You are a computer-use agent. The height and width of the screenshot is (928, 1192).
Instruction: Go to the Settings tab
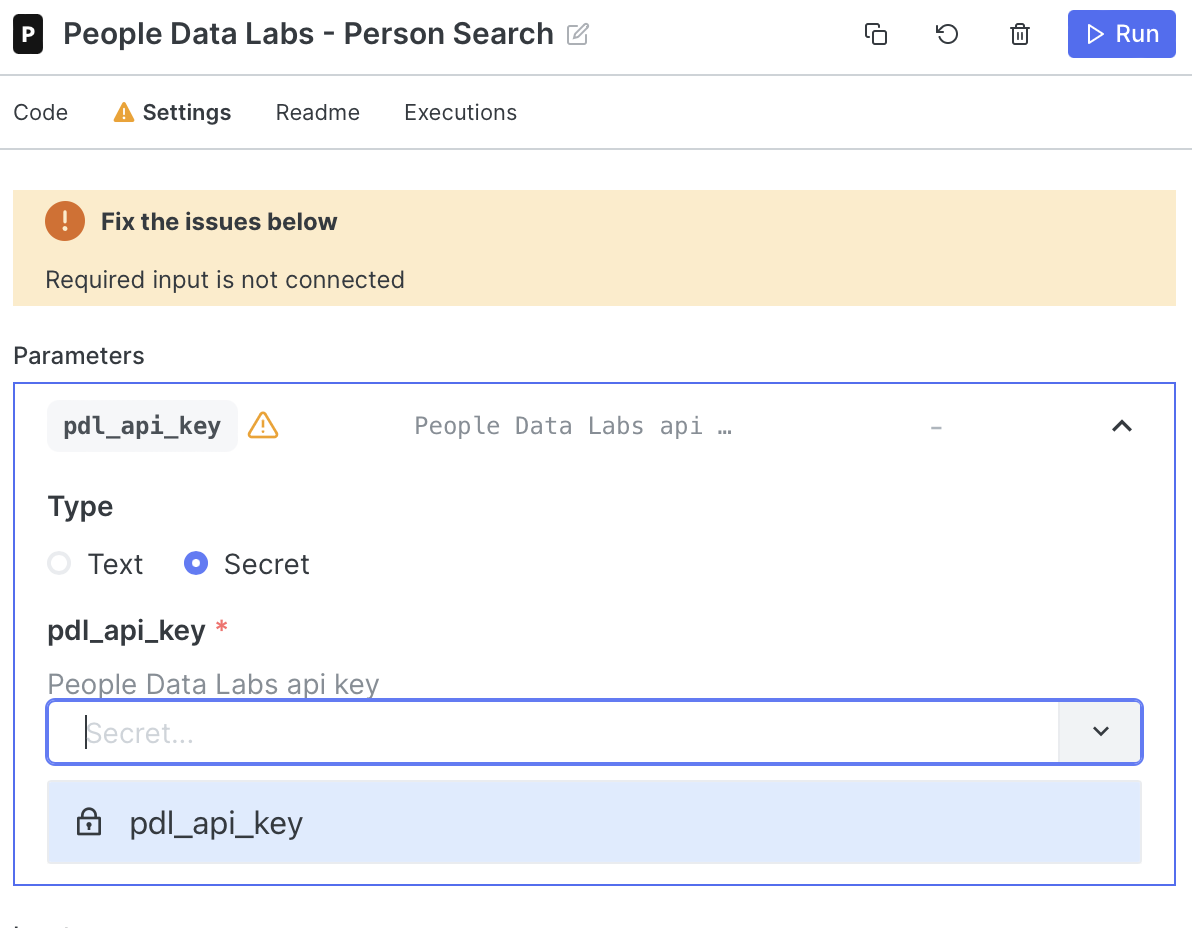click(x=186, y=113)
